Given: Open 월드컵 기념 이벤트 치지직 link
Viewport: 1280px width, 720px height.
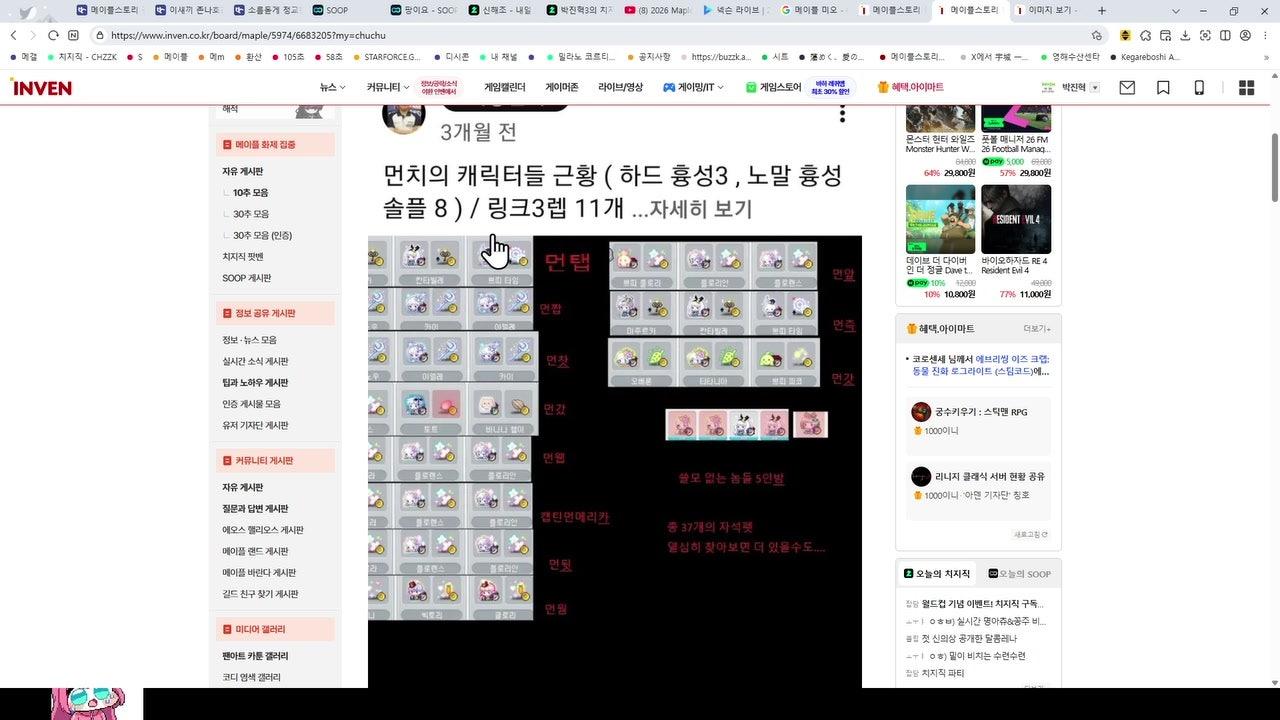Looking at the screenshot, I should coord(982,604).
